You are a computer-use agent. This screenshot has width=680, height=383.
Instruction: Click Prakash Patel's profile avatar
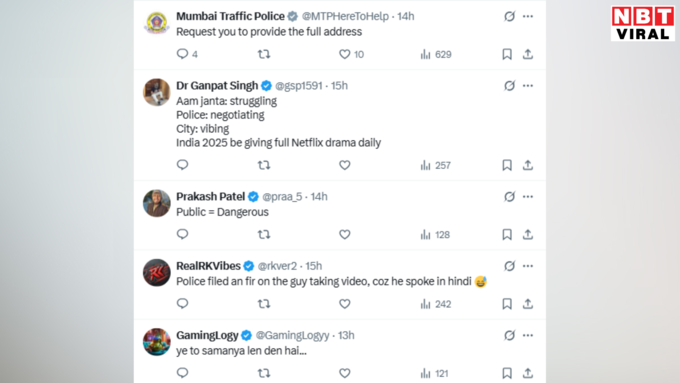tap(157, 203)
